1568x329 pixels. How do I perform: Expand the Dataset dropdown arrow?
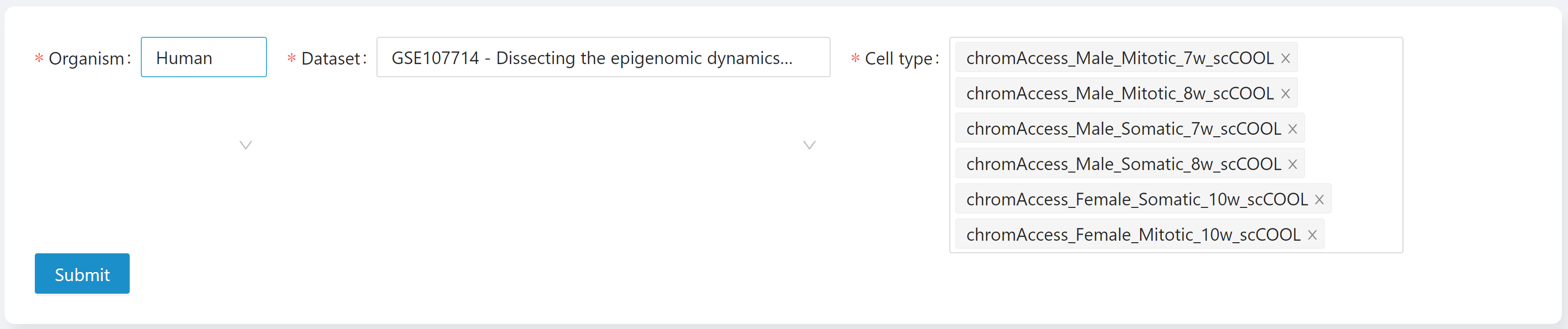[x=809, y=145]
